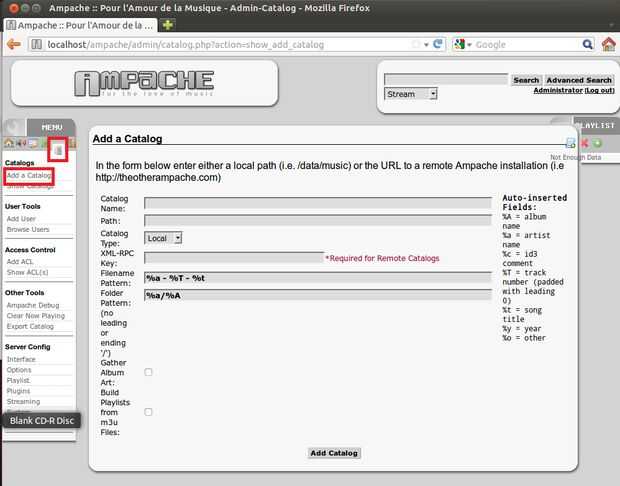Open the Preferences icon in sidebar menu
The height and width of the screenshot is (486, 620).
(x=33, y=143)
